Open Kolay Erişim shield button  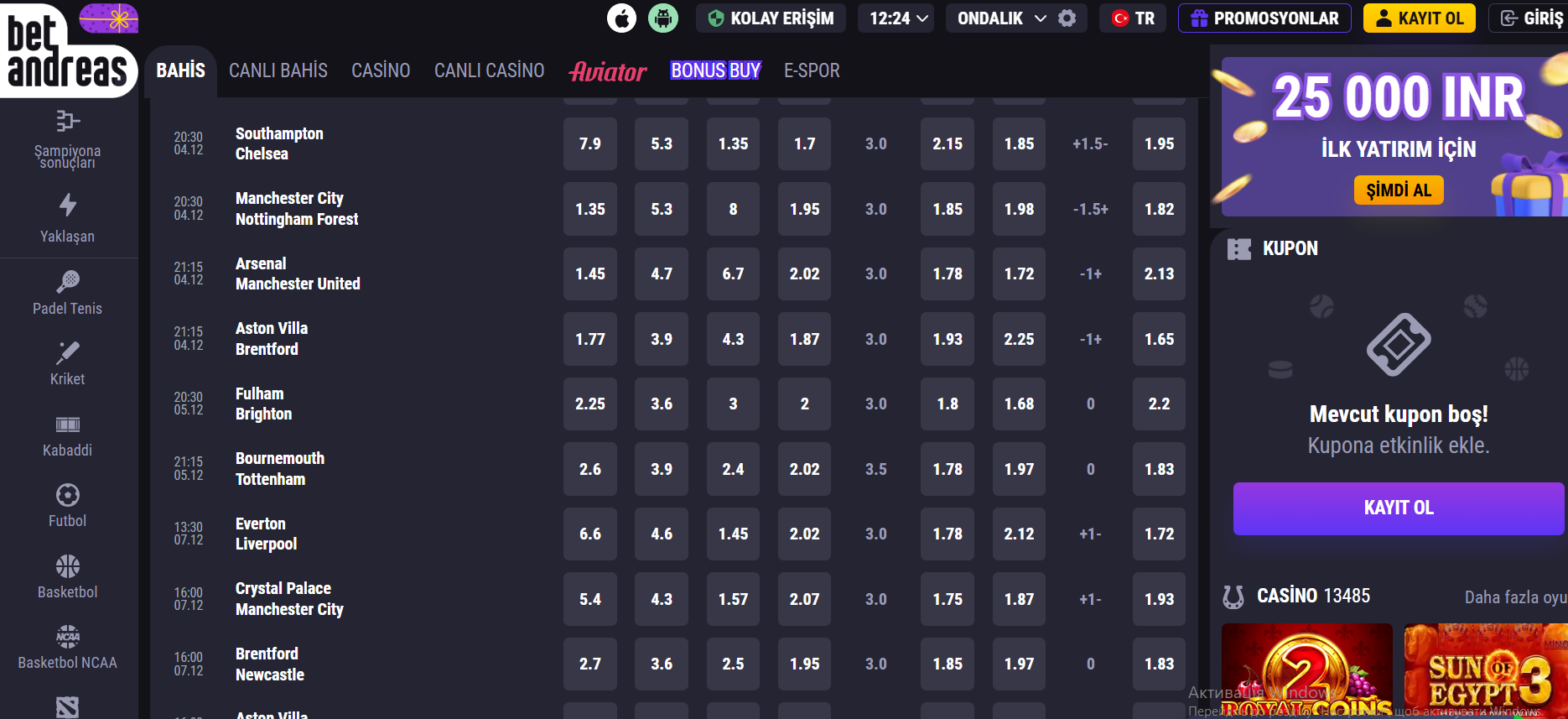click(x=771, y=18)
